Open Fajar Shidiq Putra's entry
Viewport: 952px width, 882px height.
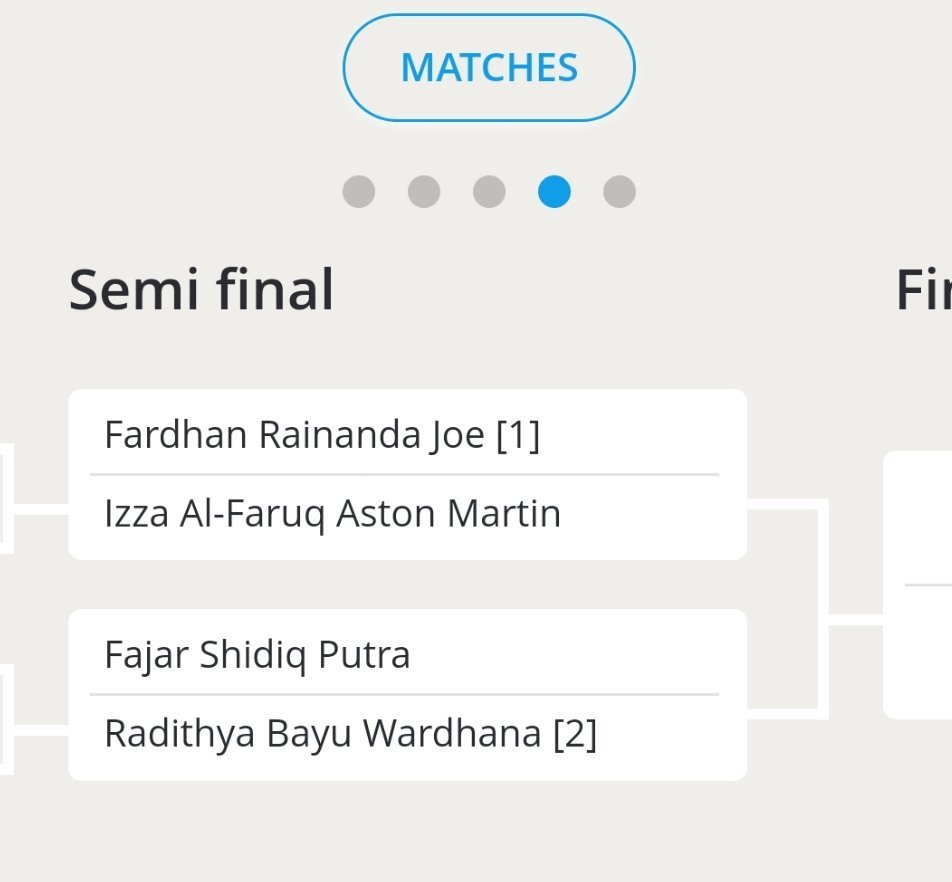point(257,655)
